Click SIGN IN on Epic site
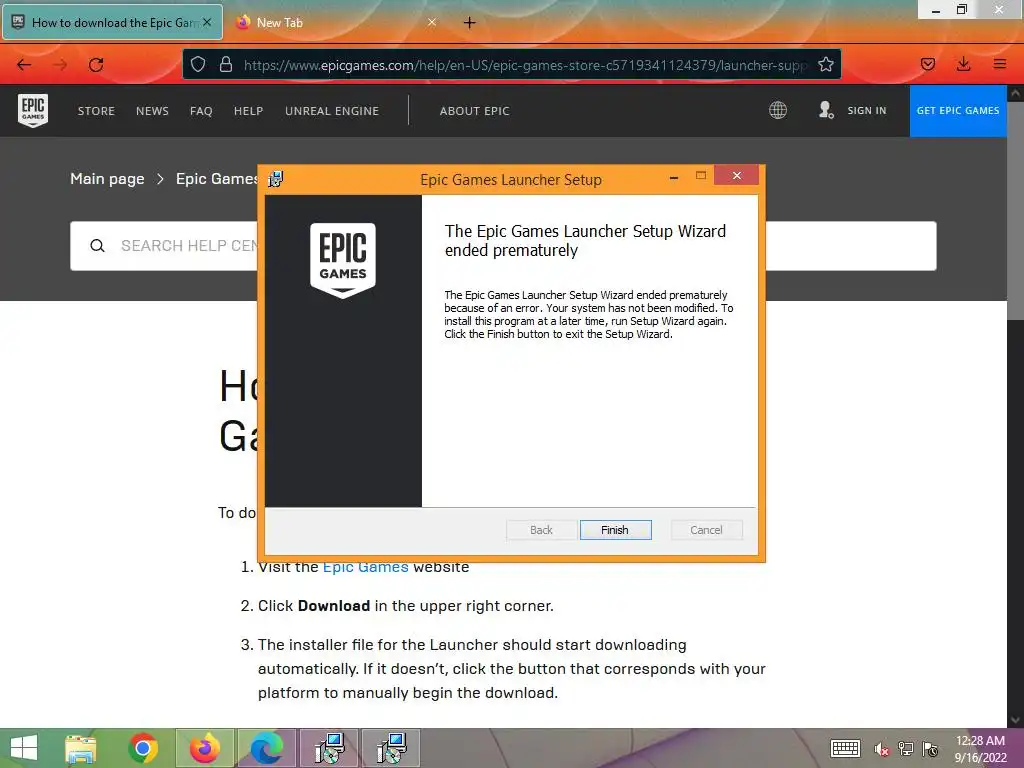Screen dimensions: 1024x768 (867, 110)
